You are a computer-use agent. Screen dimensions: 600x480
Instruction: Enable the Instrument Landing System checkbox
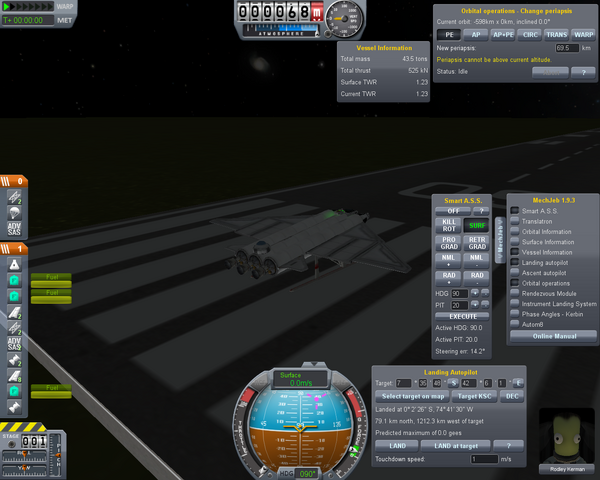[515, 304]
